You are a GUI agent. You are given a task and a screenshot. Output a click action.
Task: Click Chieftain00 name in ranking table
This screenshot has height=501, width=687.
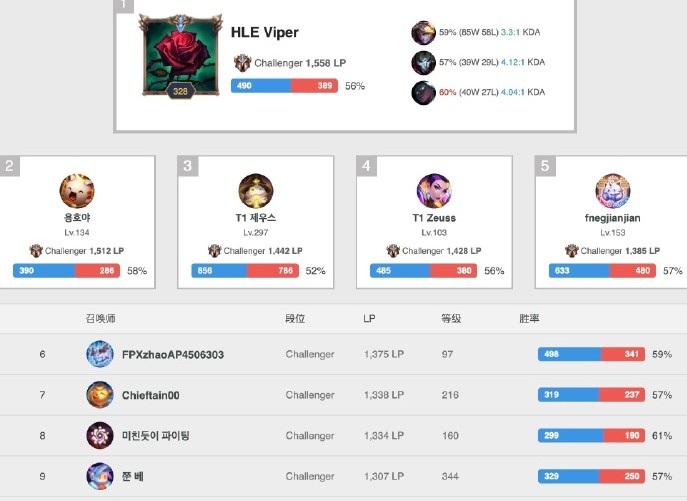tap(151, 395)
